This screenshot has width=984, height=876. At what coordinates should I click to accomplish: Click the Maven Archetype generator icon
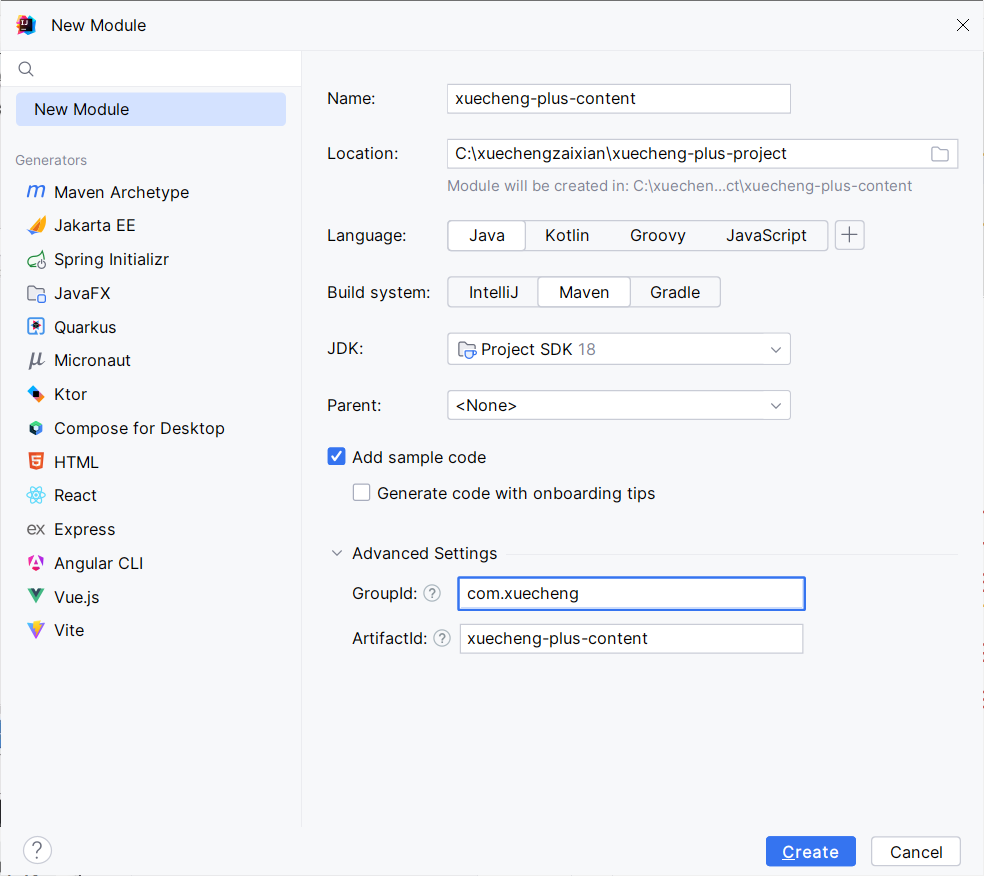tap(36, 191)
